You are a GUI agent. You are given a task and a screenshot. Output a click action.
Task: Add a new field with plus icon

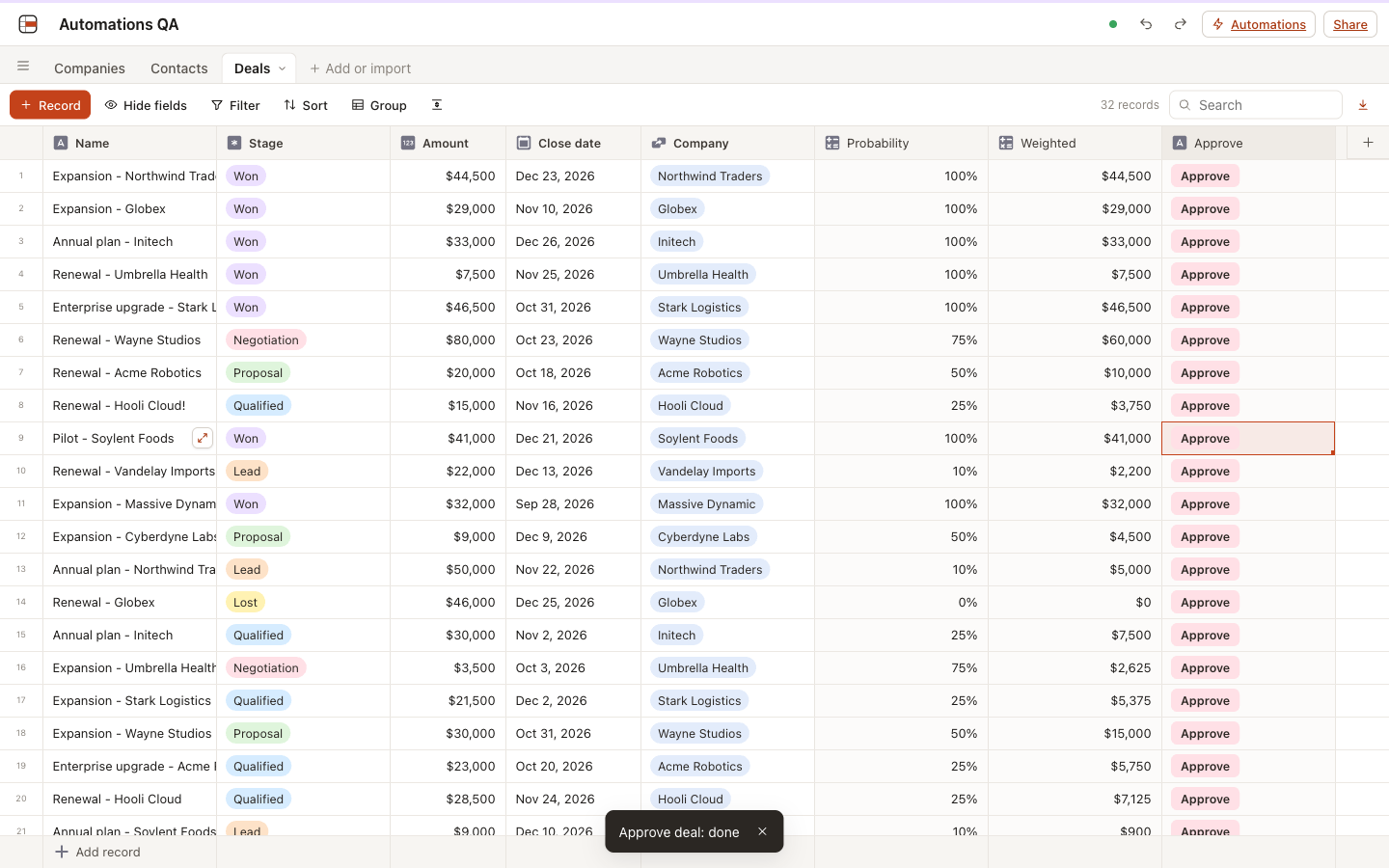pos(1368,143)
